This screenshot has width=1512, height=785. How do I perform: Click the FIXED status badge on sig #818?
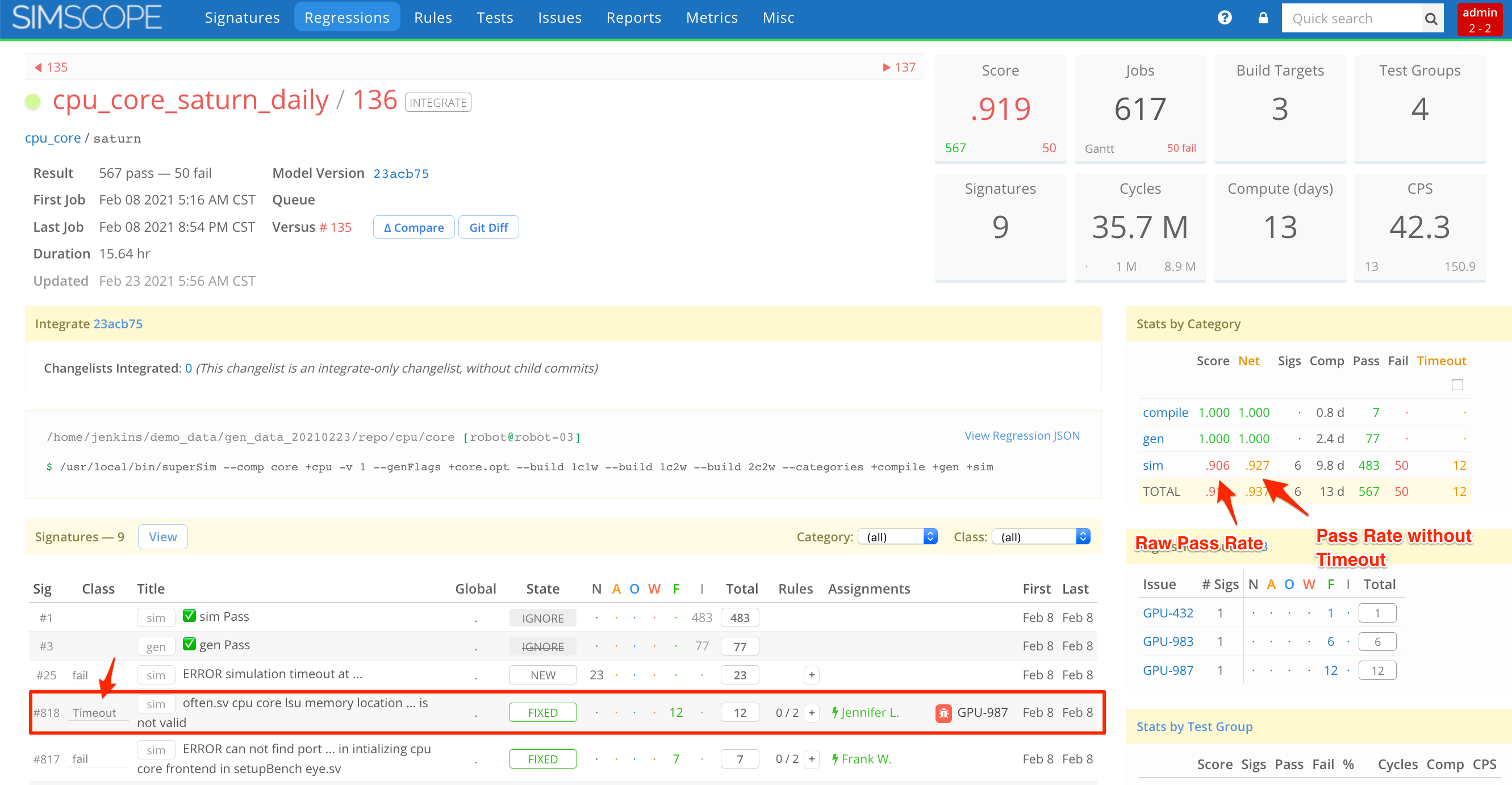542,712
